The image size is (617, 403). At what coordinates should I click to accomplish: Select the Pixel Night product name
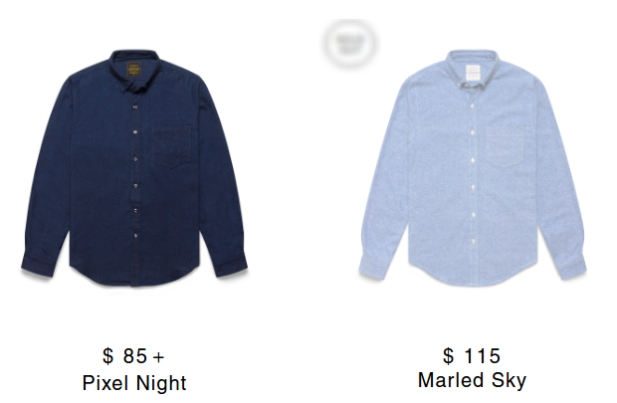[x=134, y=383]
